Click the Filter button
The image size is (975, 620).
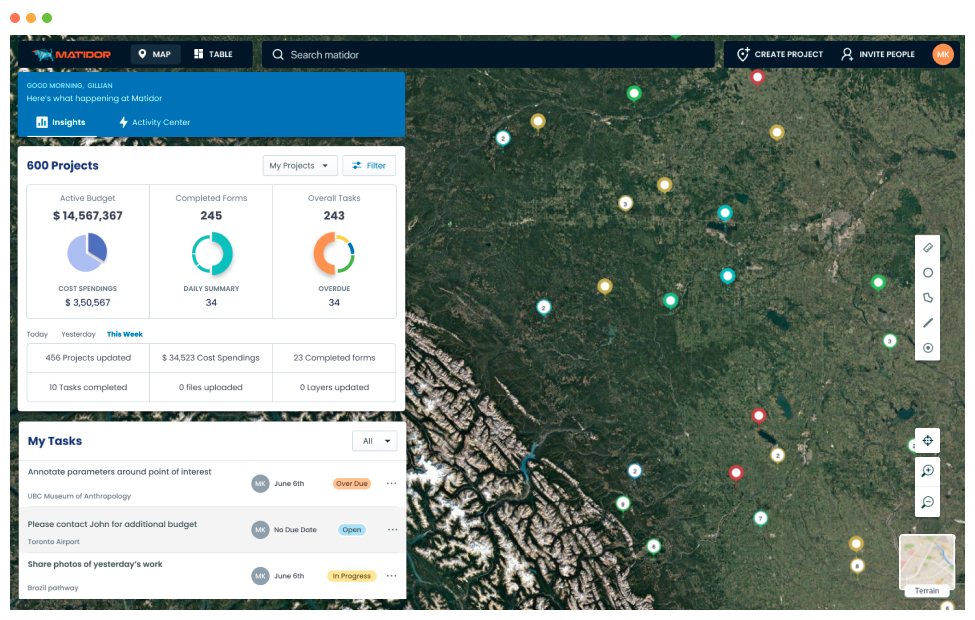pyautogui.click(x=369, y=165)
